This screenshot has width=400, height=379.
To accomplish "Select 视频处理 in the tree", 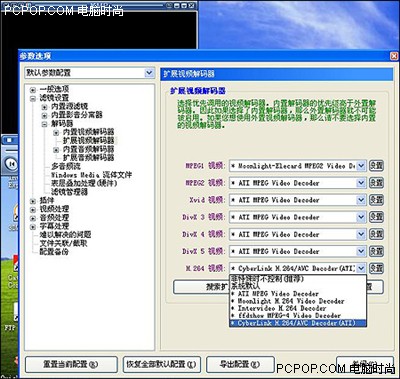I will [54, 209].
